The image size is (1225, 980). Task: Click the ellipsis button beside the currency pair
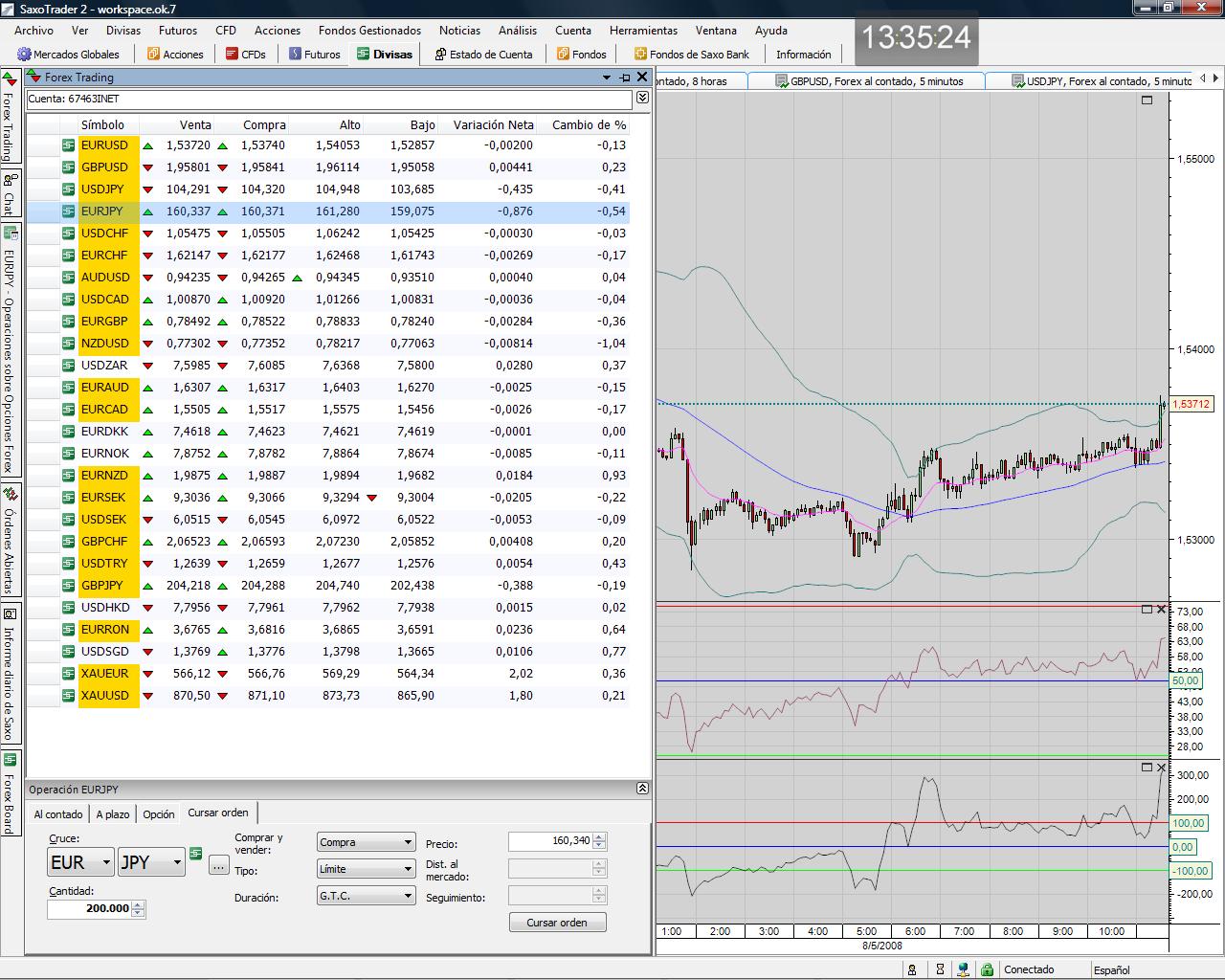tap(219, 865)
